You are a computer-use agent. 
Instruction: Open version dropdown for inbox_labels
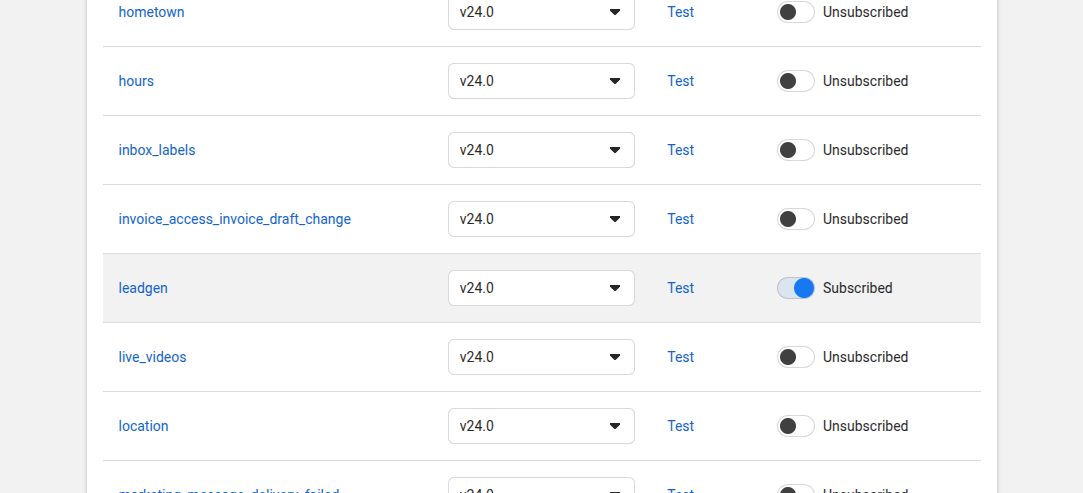pyautogui.click(x=541, y=150)
